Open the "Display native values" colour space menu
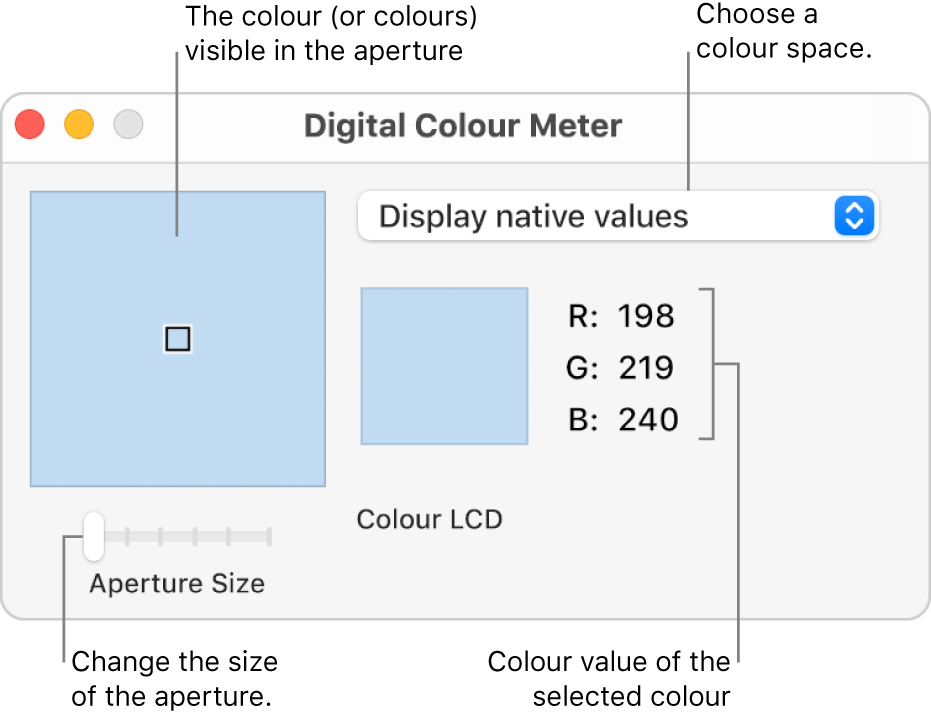 tap(600, 216)
